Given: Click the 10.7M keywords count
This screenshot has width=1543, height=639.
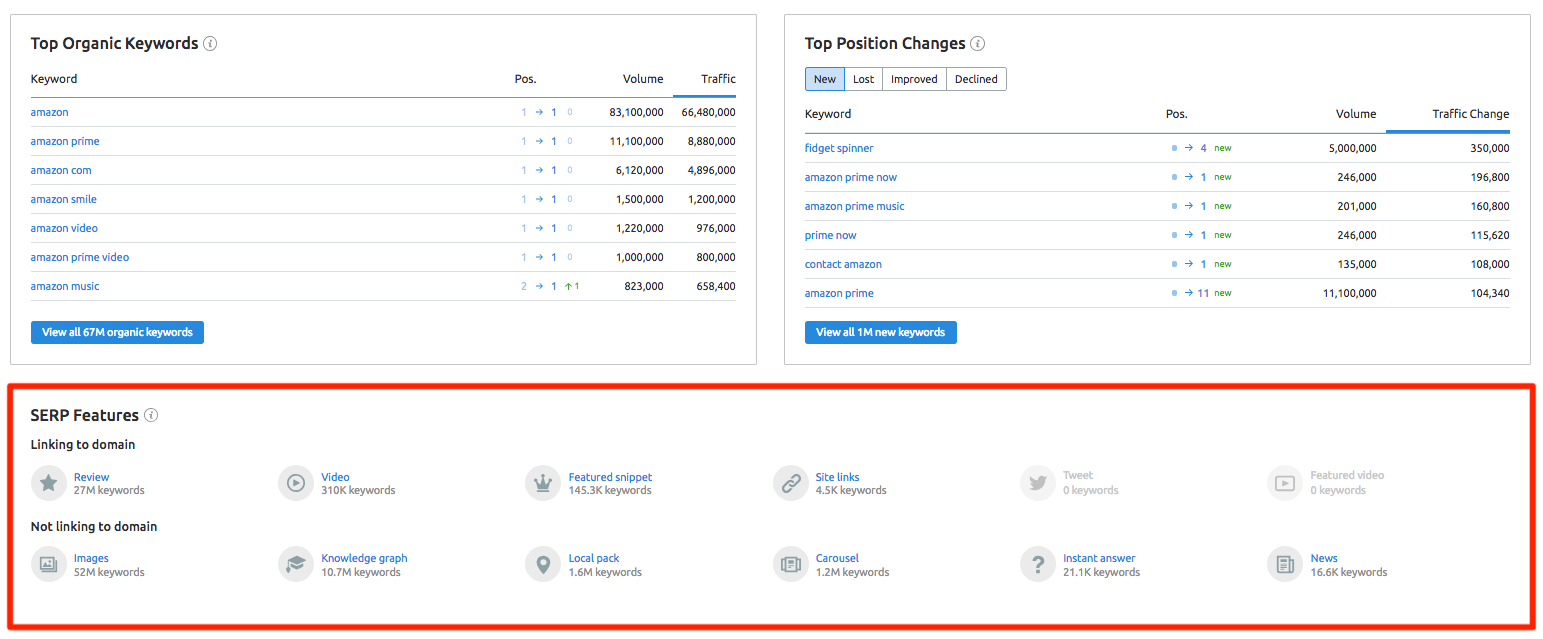Looking at the screenshot, I should pos(361,573).
